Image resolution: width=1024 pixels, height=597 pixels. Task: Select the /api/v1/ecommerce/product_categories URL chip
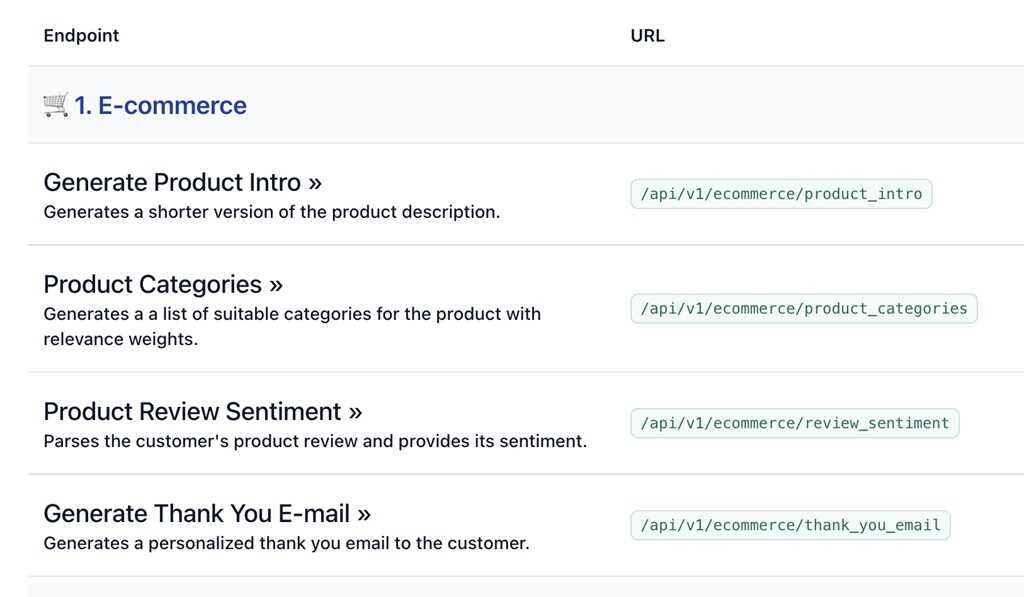pyautogui.click(x=803, y=308)
